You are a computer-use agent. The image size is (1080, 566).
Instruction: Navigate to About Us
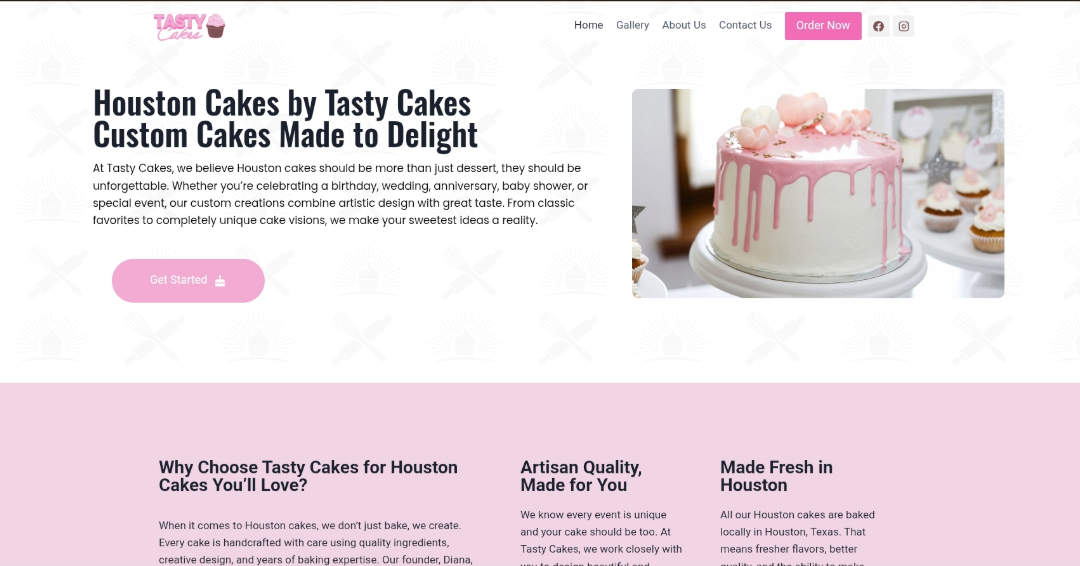pos(684,25)
